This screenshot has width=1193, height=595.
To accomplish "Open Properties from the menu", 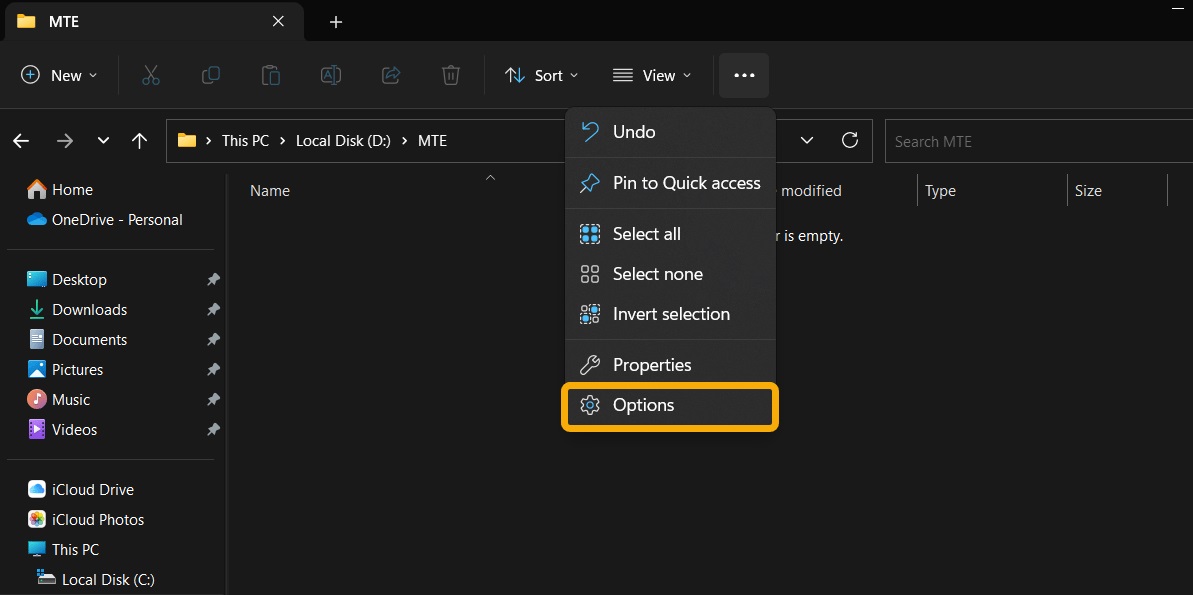I will [x=653, y=364].
